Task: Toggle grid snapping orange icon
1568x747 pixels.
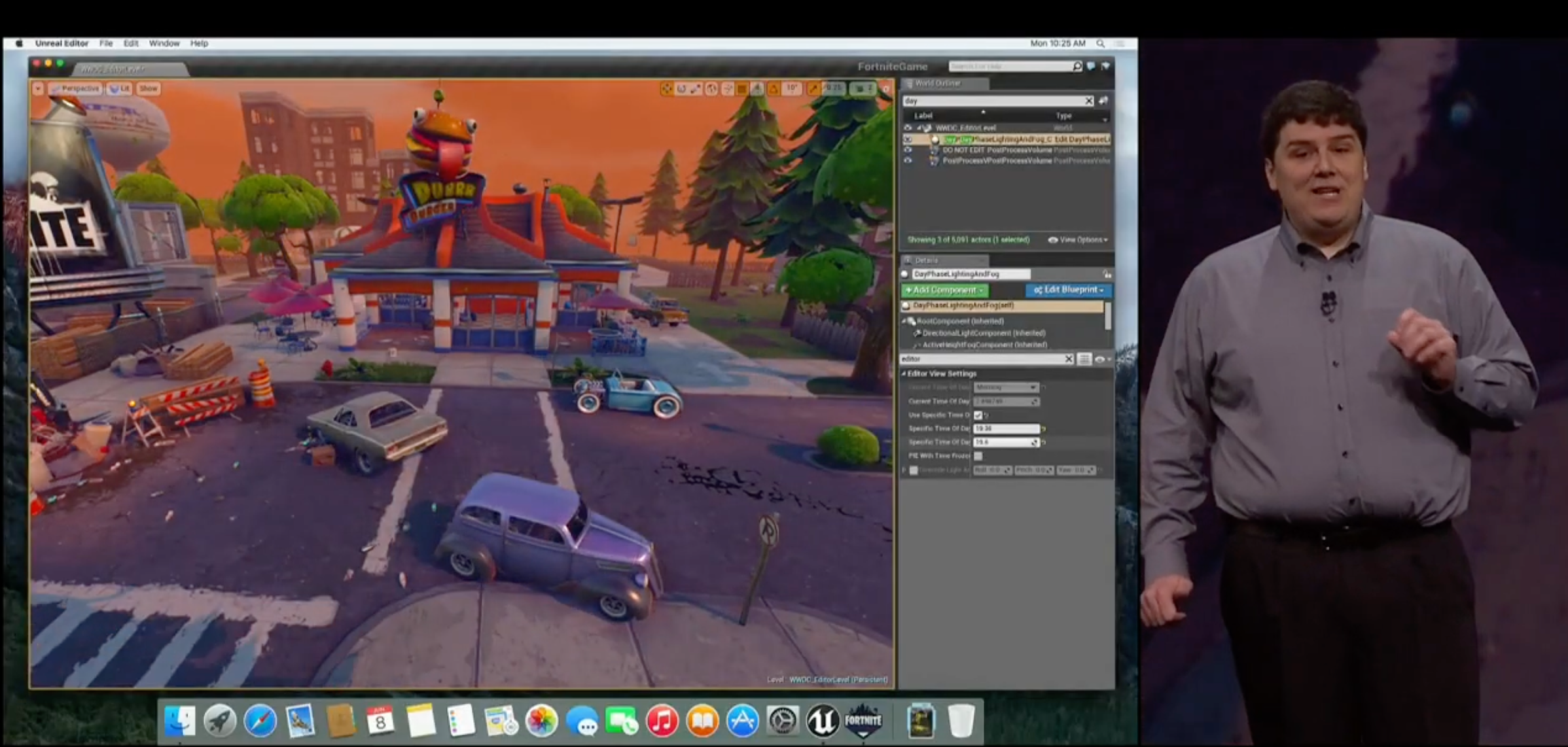Action: coord(742,88)
